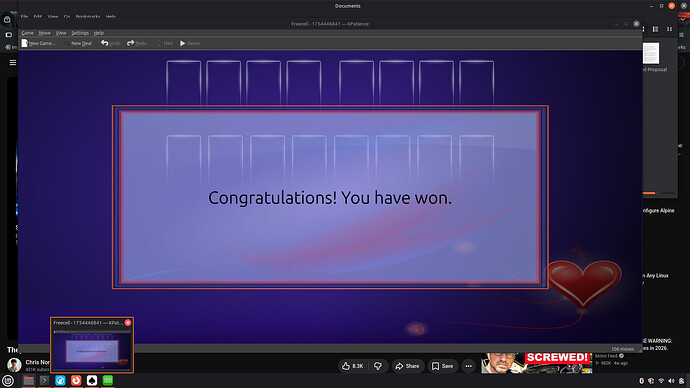Open the green spreadsheet taskbar icon
Viewport: 690px width, 388px height.
[x=108, y=381]
